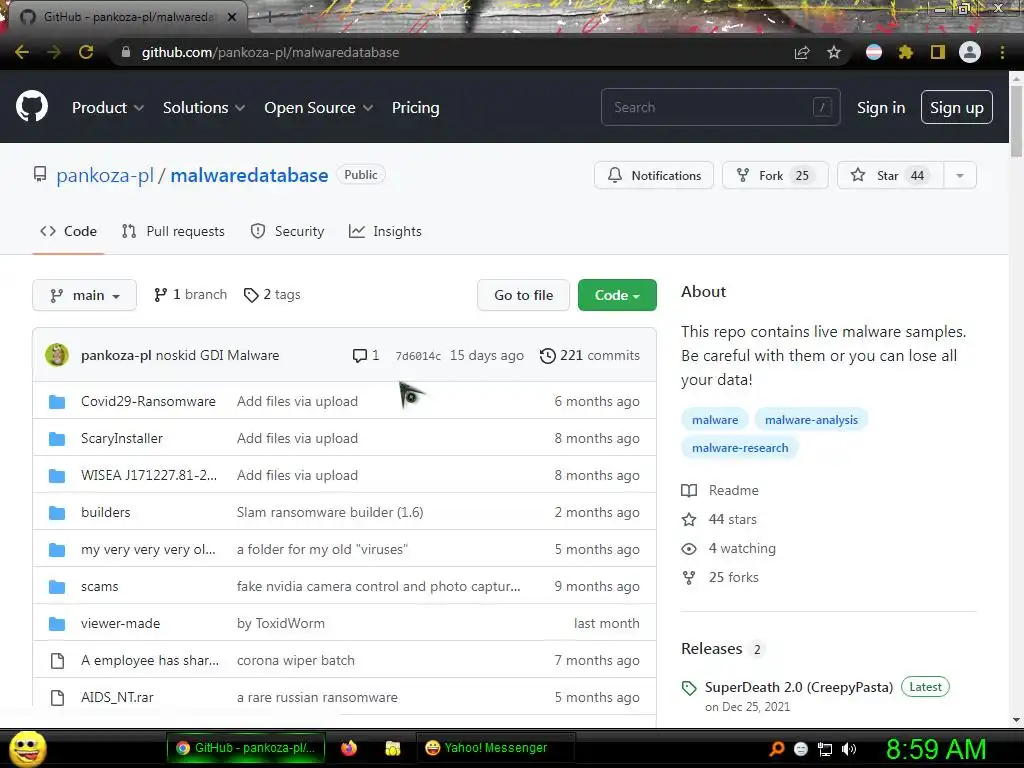Open AIDS_NT.rar file icon

pyautogui.click(x=57, y=697)
